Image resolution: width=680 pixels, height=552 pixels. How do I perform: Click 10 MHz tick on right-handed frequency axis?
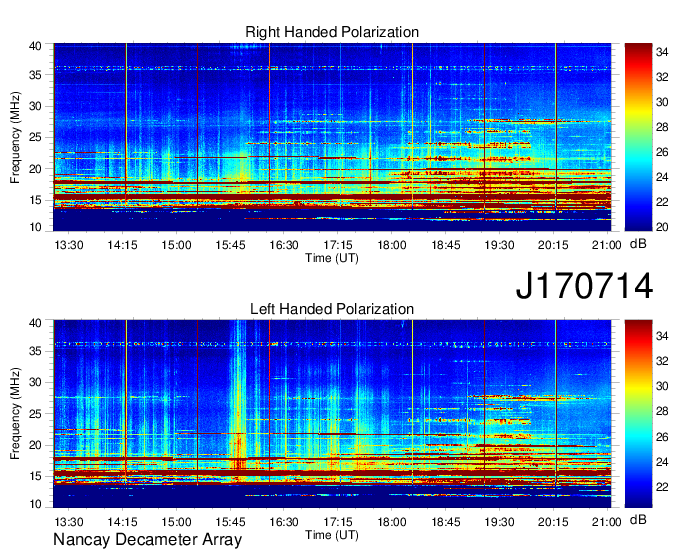(x=36, y=227)
